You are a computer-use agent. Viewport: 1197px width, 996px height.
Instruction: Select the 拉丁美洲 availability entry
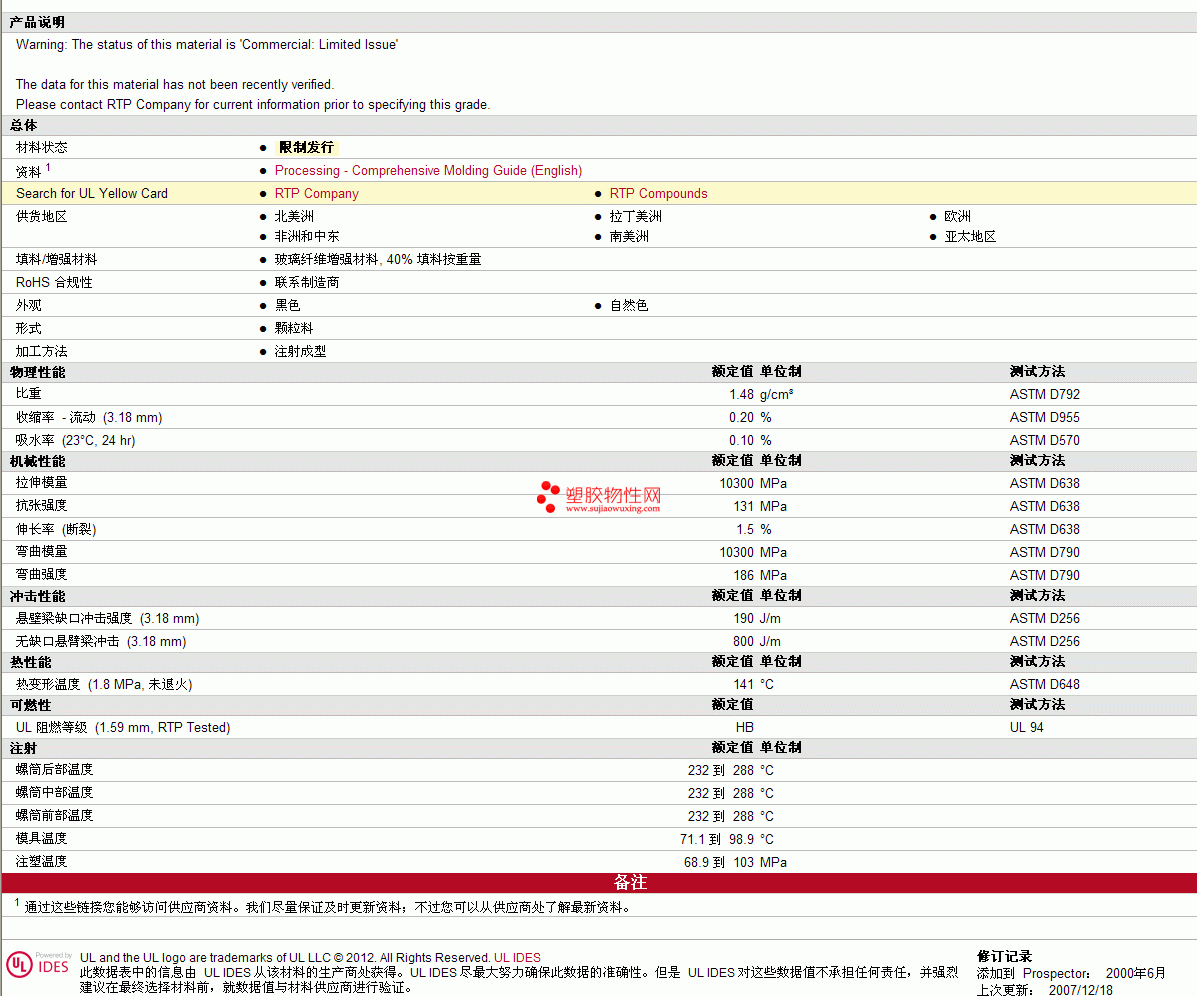[635, 217]
